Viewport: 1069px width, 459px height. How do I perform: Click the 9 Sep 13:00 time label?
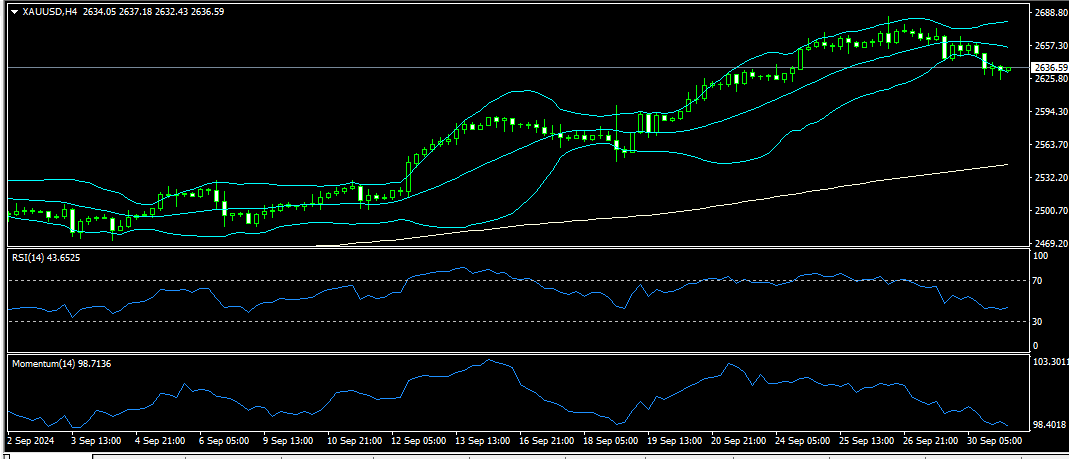(289, 439)
